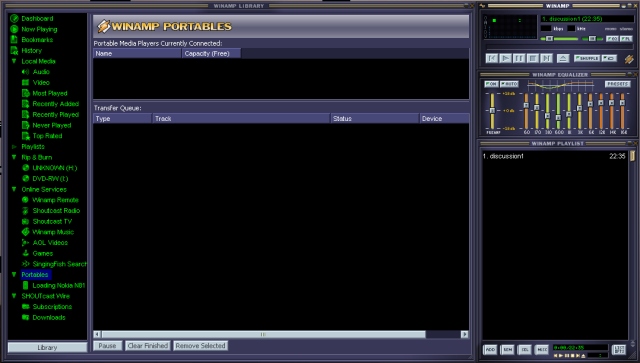The width and height of the screenshot is (640, 363).
Task: Click the Winamp lightning bolt logo in player
Action: 629,59
